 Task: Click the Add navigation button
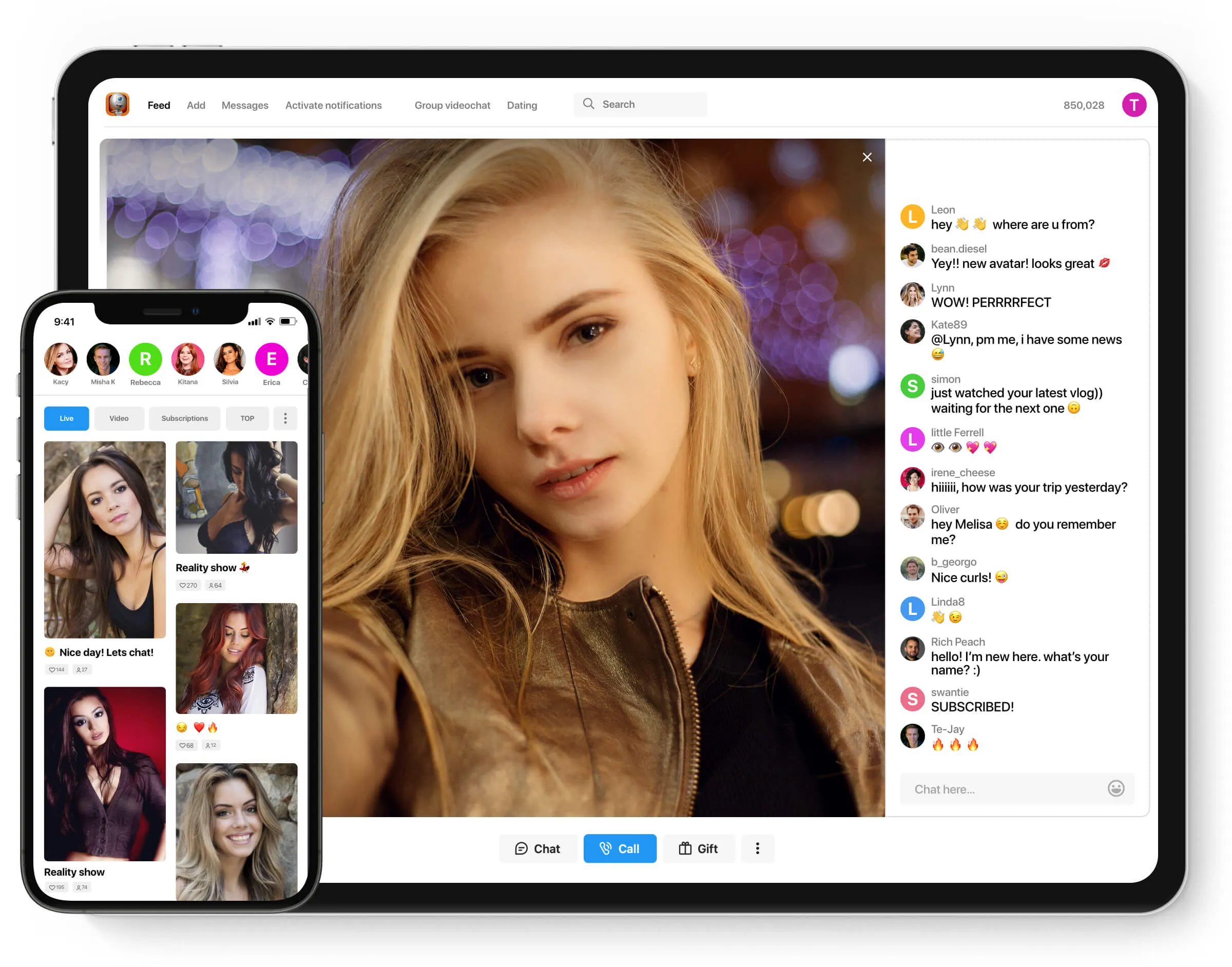[195, 104]
